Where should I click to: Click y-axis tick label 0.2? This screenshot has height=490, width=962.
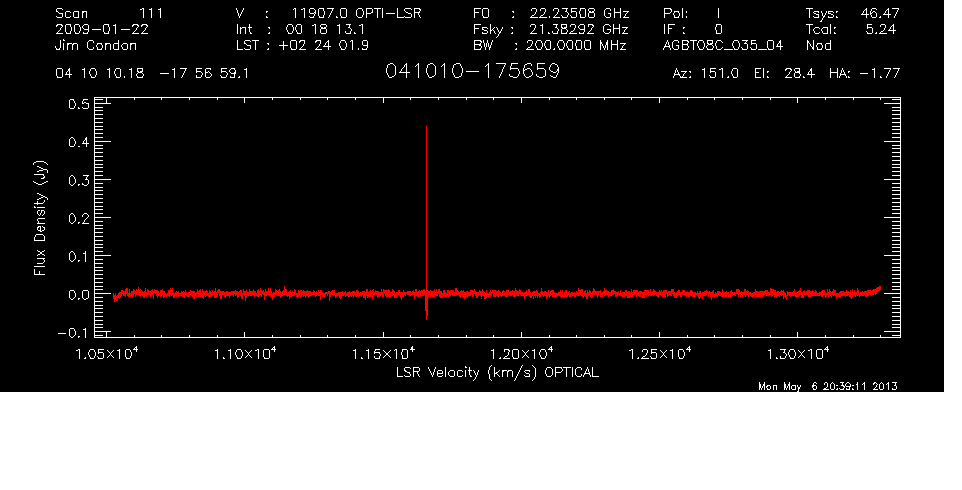(x=79, y=218)
